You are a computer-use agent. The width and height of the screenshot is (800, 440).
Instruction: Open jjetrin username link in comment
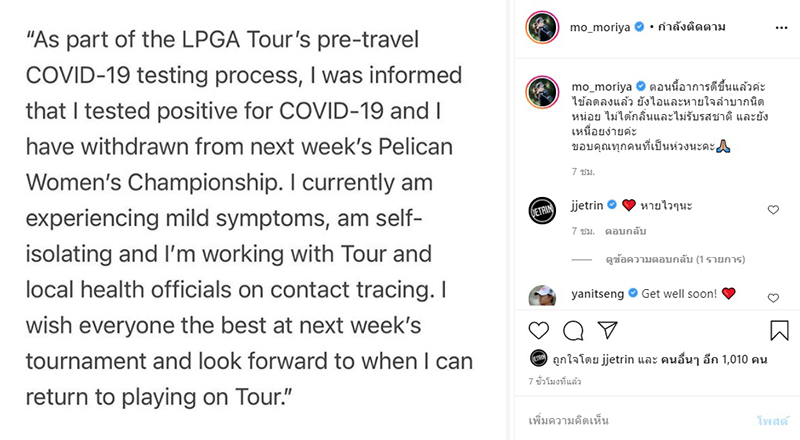(x=591, y=205)
